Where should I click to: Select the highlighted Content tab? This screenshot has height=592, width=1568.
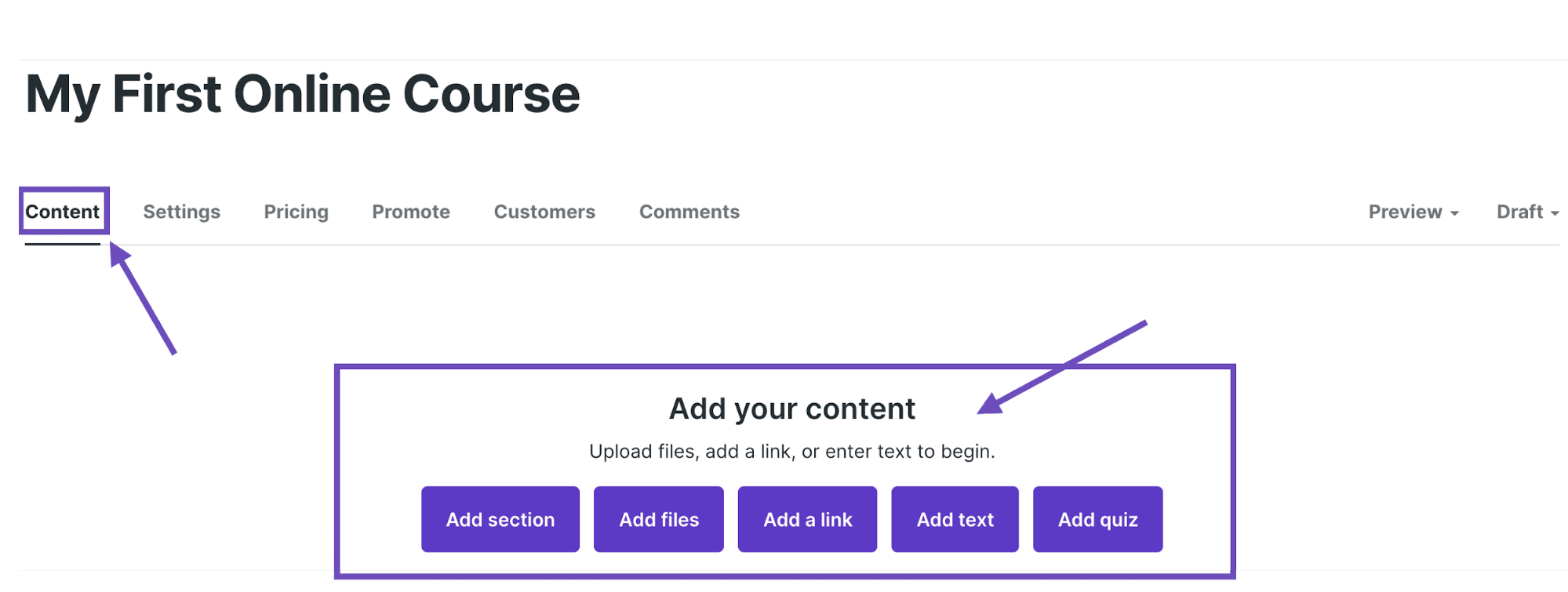64,211
